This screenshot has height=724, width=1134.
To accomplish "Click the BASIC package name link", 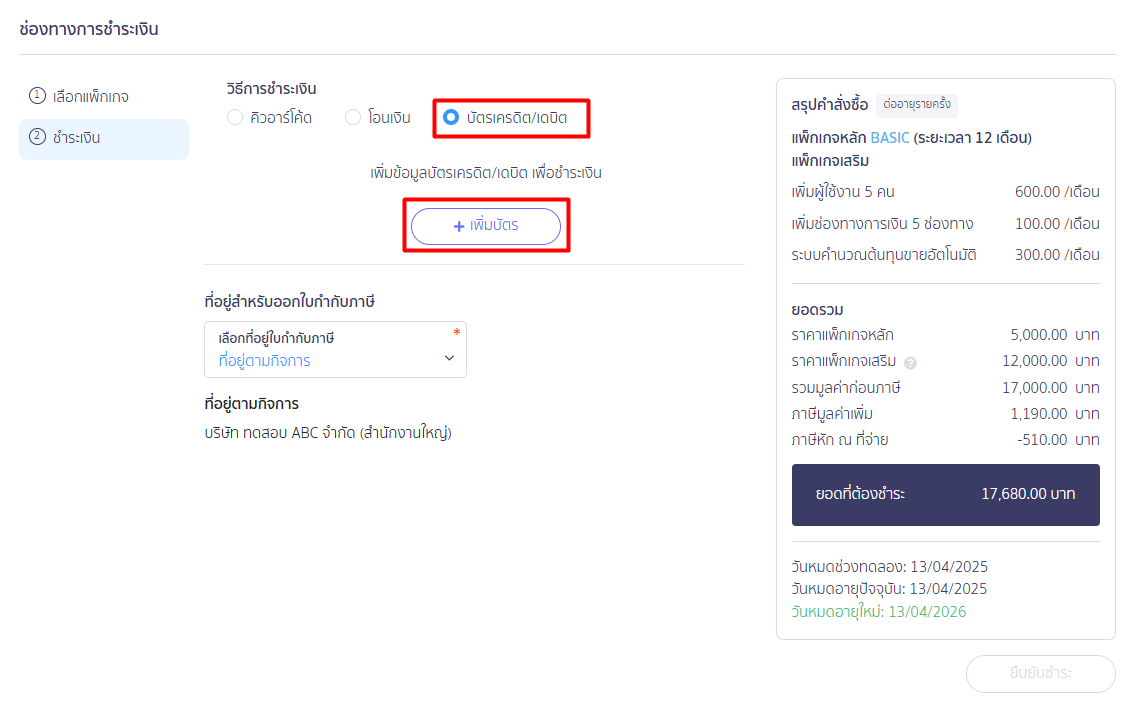I will point(890,137).
